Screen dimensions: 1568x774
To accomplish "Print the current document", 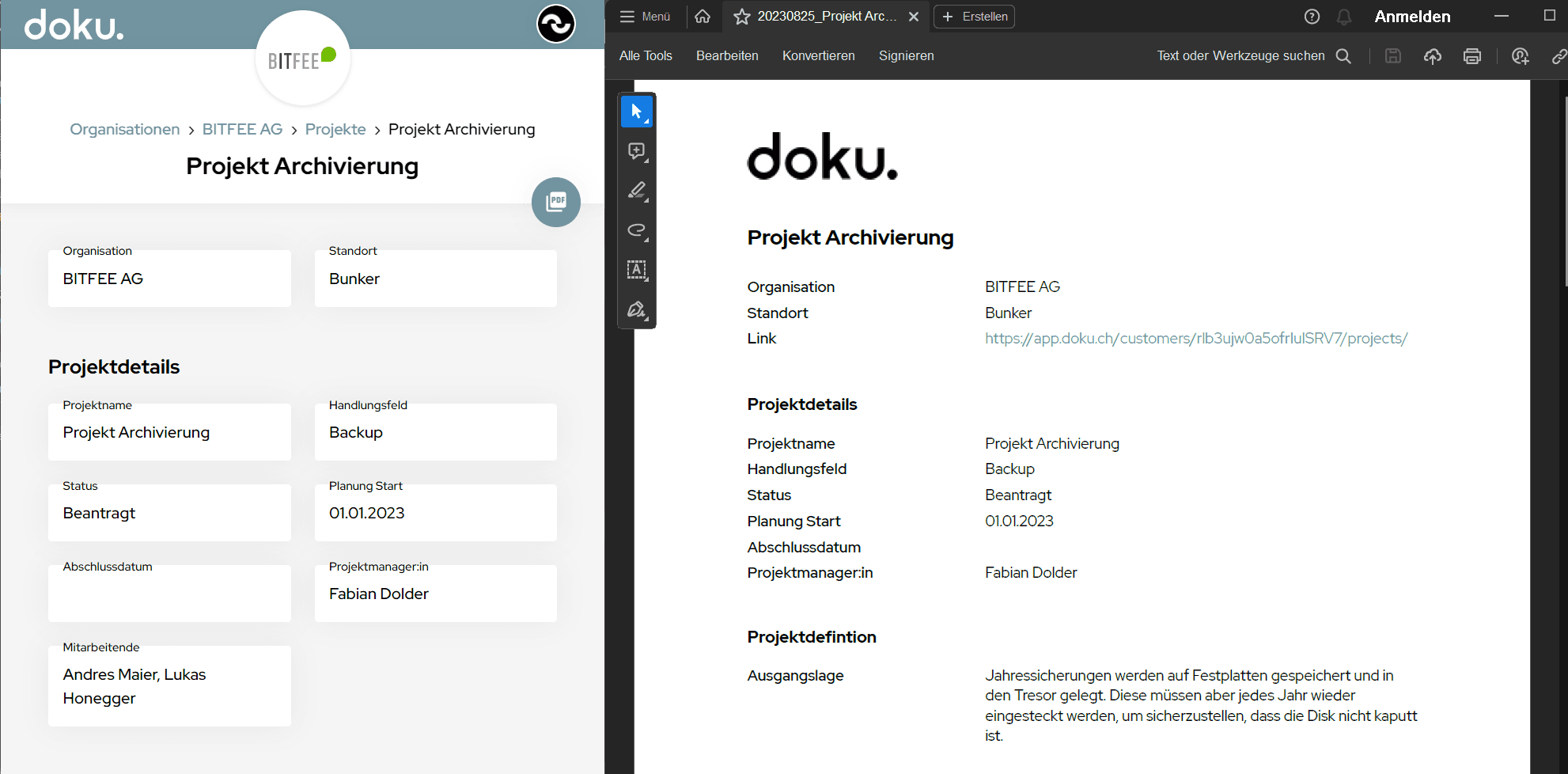I will [x=1472, y=56].
